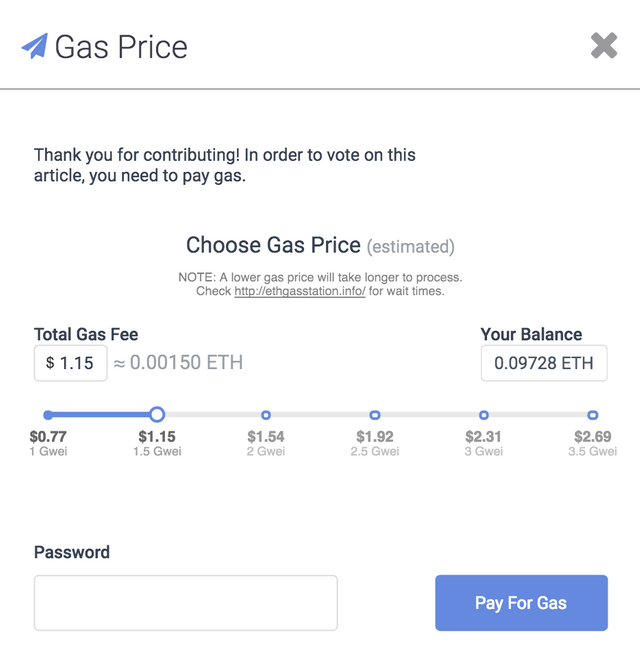
Task: Open the ethgasstation.info link
Action: click(300, 291)
